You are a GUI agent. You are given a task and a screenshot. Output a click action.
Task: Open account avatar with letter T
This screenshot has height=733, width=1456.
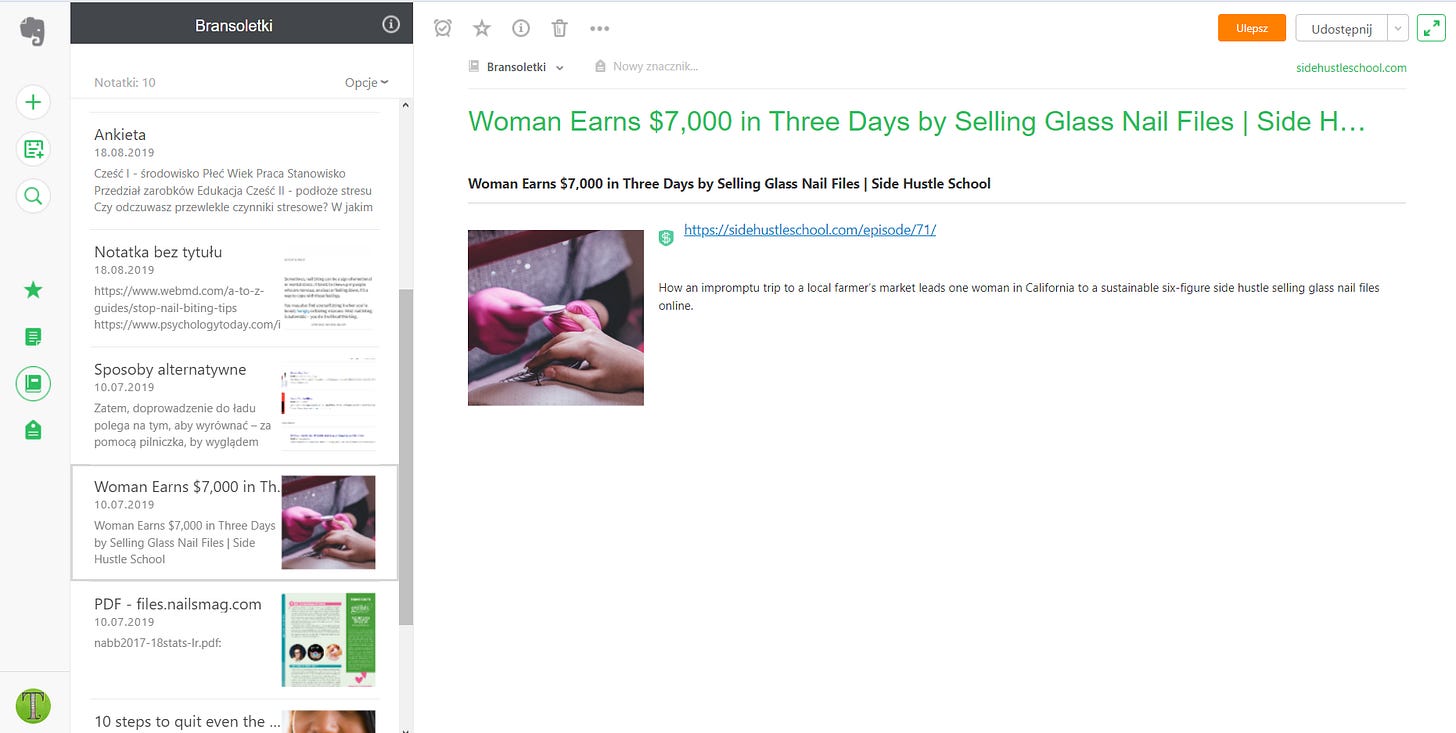click(x=33, y=706)
